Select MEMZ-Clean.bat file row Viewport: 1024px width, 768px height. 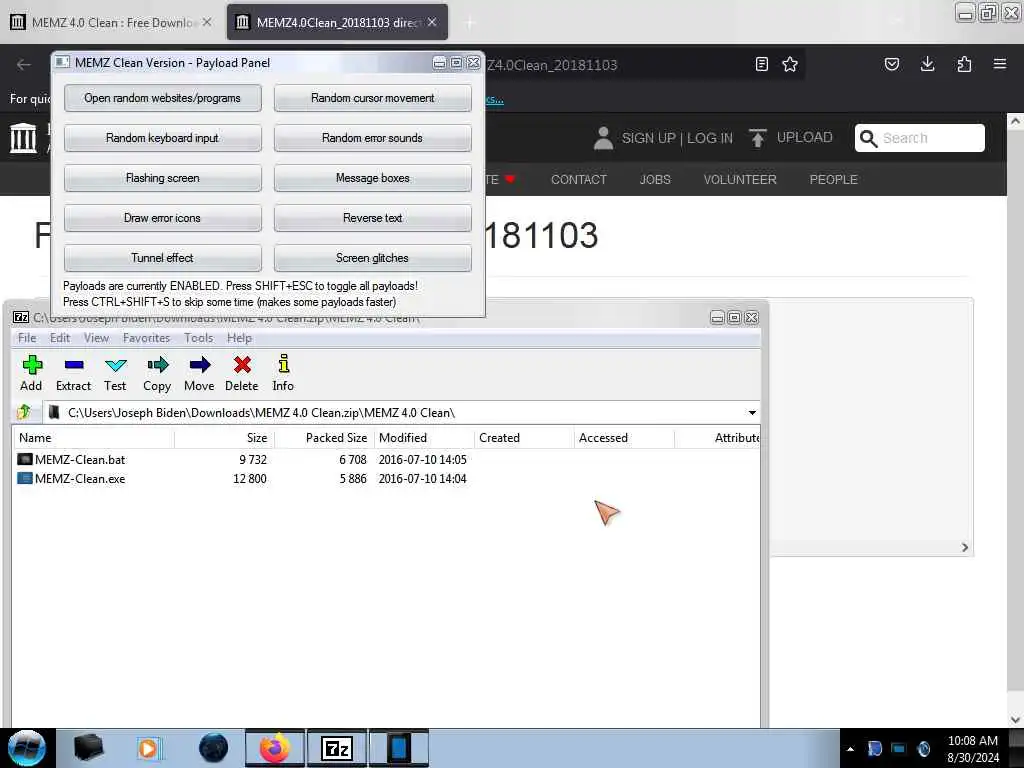tap(385, 459)
